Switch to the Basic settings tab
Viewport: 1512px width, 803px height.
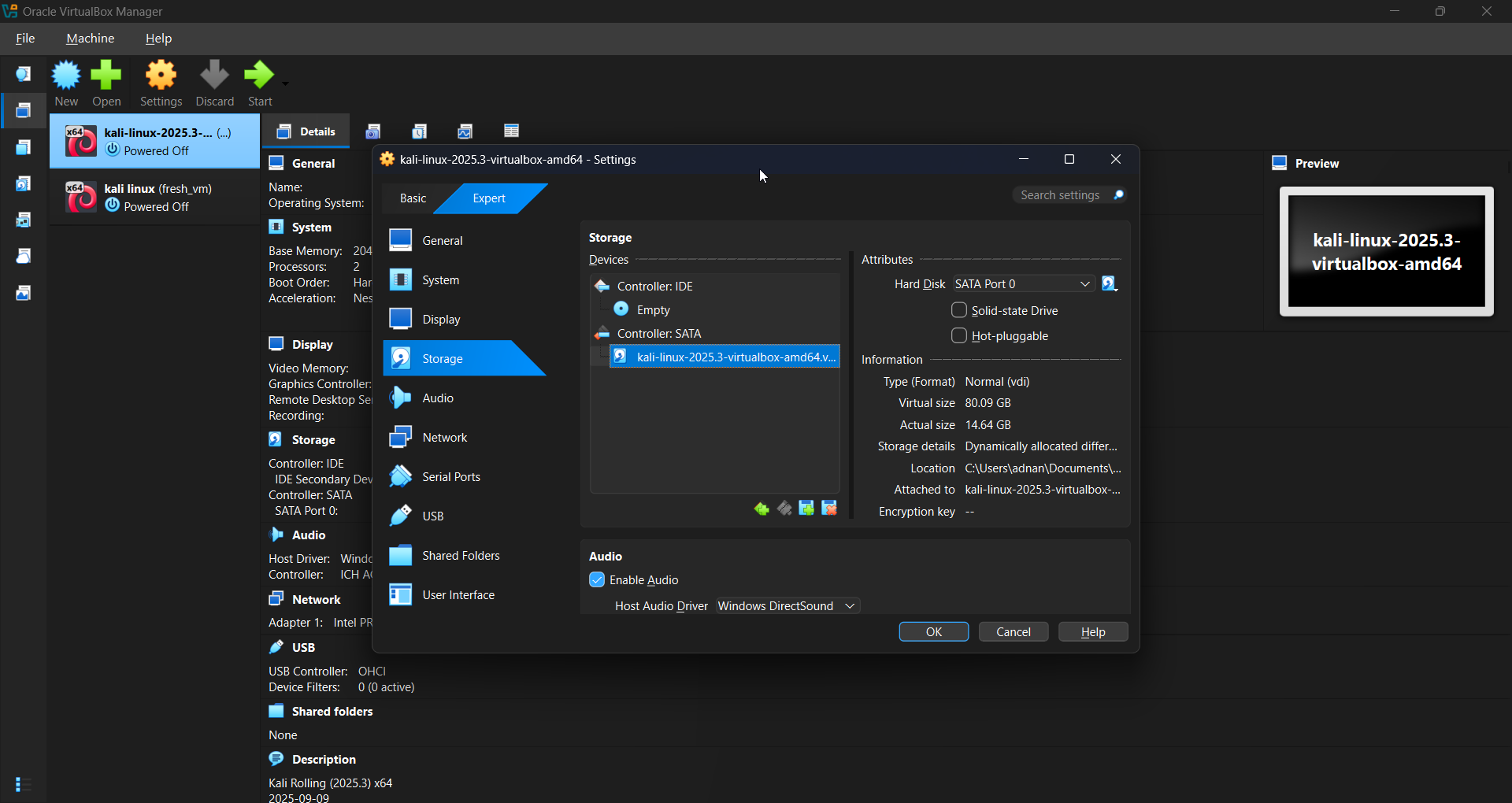pos(413,198)
